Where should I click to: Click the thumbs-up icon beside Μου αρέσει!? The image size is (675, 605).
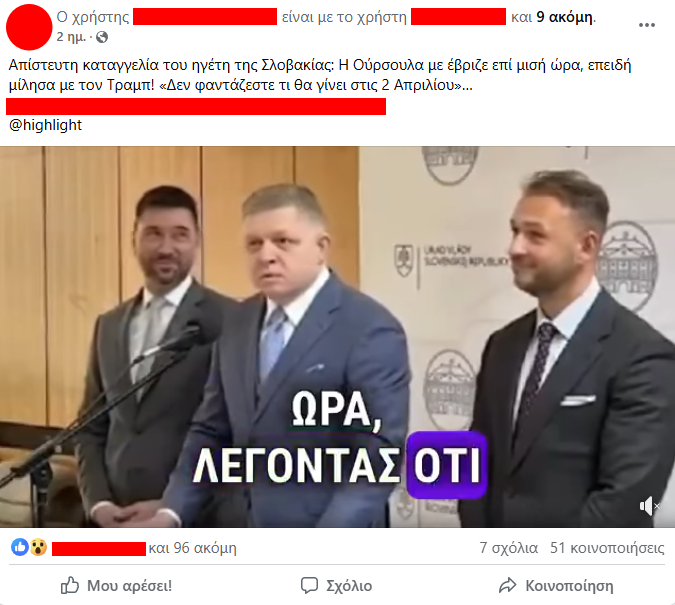point(70,586)
